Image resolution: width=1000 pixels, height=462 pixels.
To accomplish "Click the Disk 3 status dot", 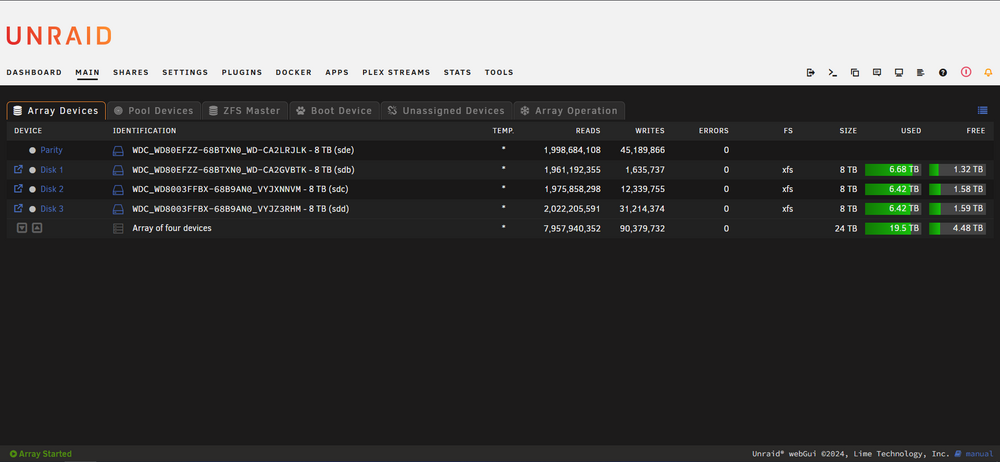I will pos(32,209).
